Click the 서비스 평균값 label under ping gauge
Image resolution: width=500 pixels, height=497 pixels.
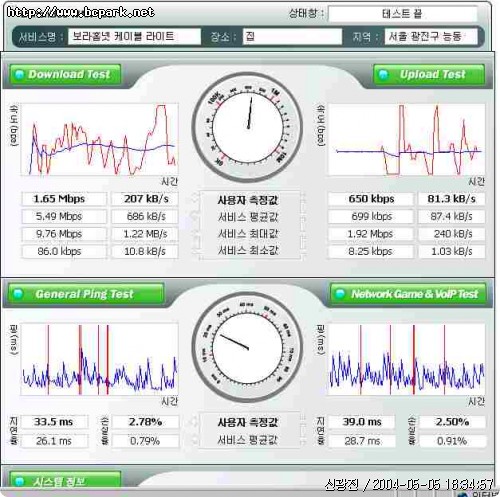[247, 440]
